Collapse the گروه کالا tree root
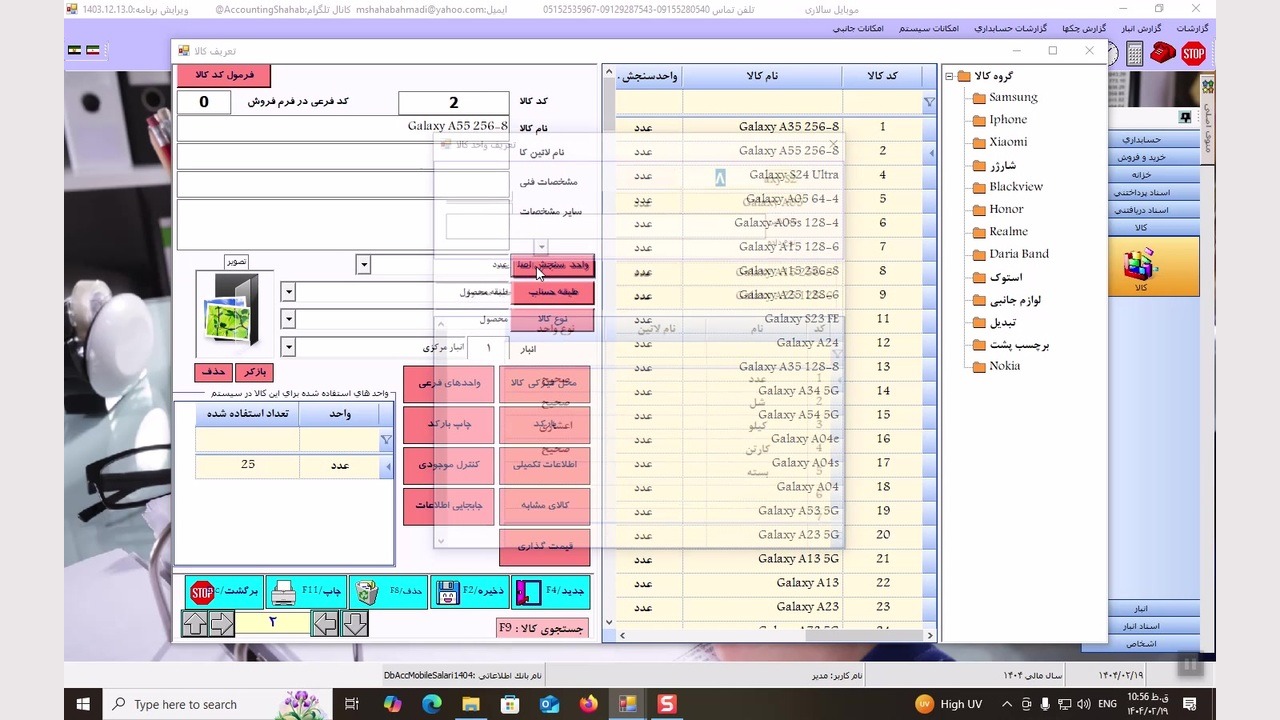This screenshot has height=720, width=1280. pos(949,76)
